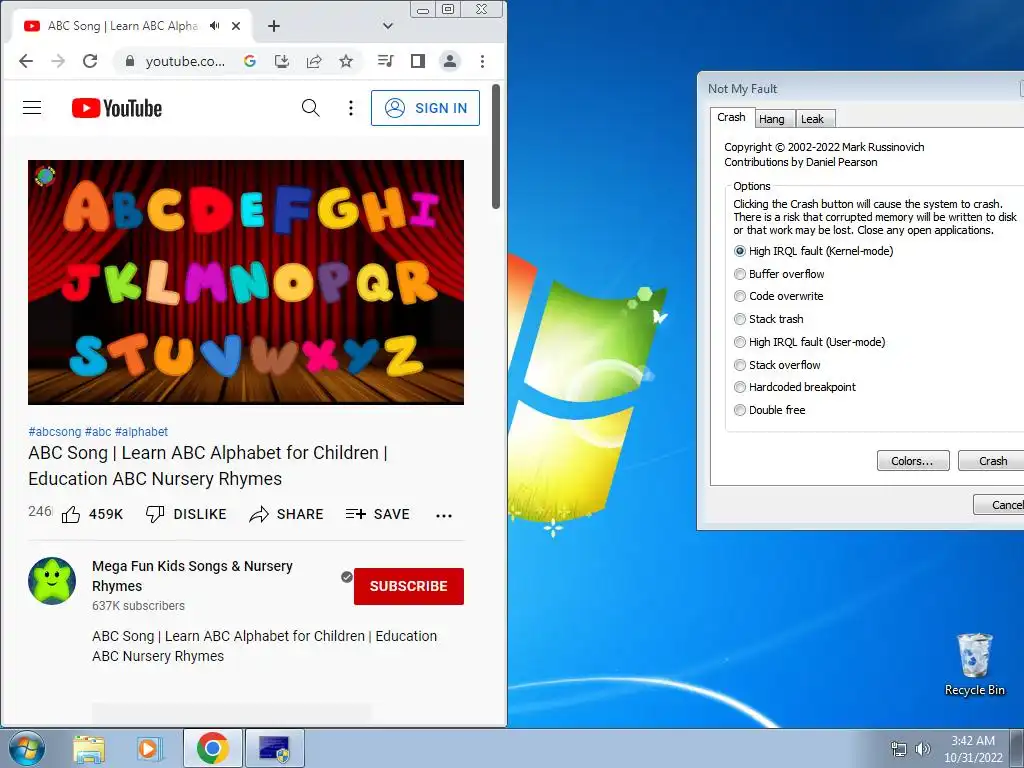Click the forward navigation arrow
The image size is (1024, 768).
[x=58, y=61]
